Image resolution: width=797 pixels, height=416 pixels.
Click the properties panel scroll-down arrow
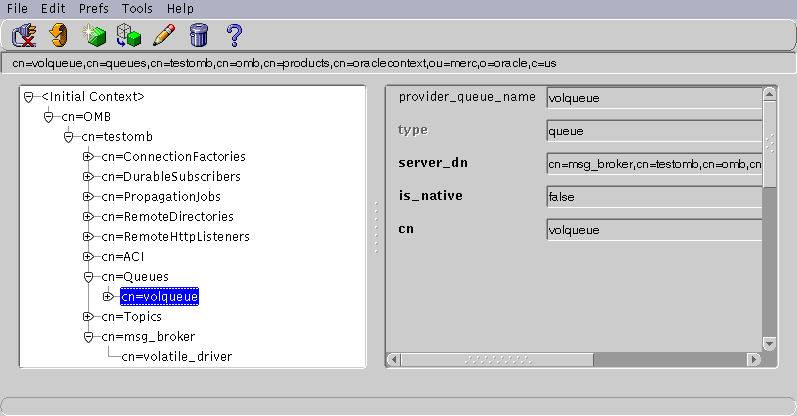(769, 343)
